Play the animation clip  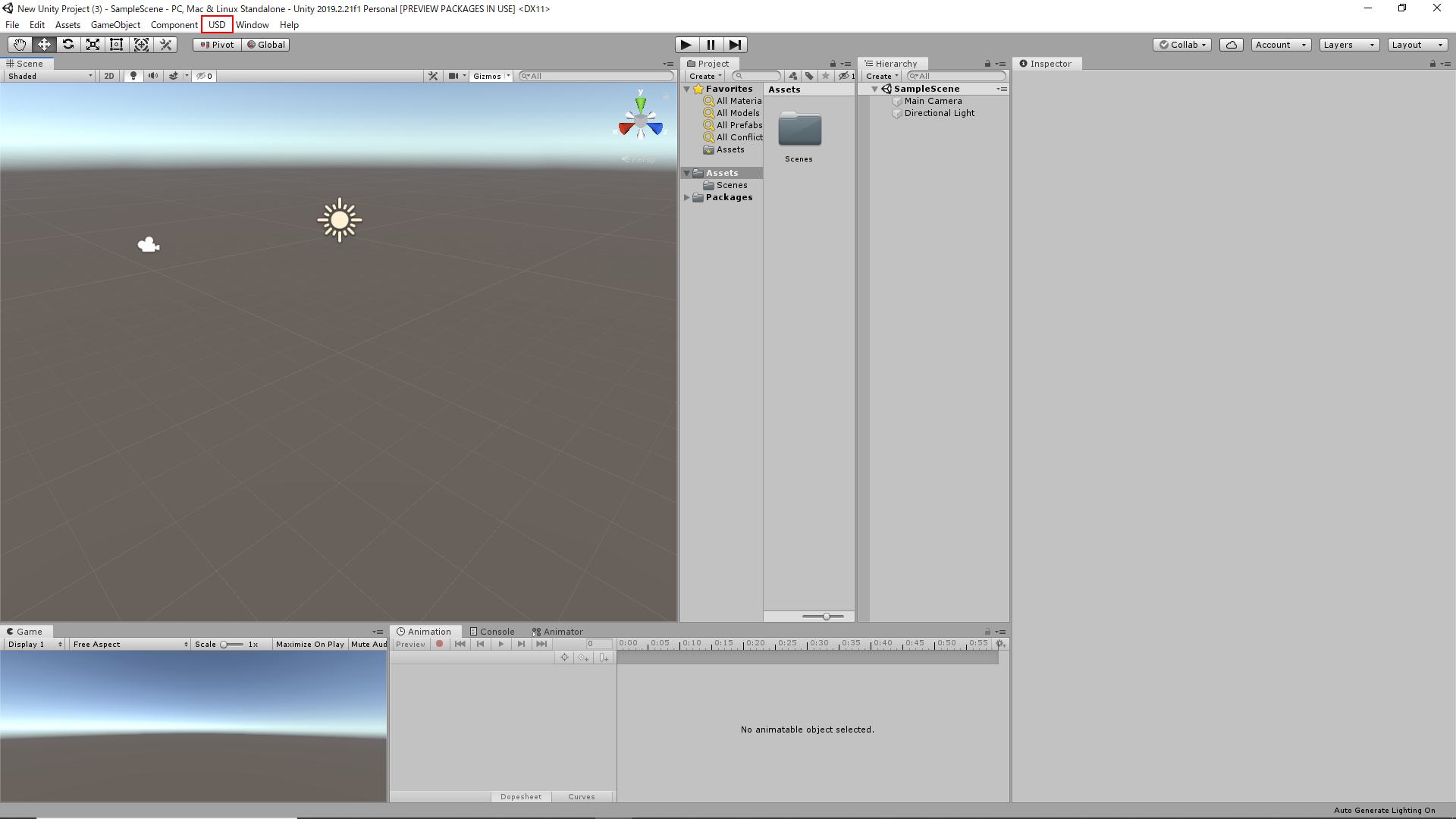(x=501, y=644)
